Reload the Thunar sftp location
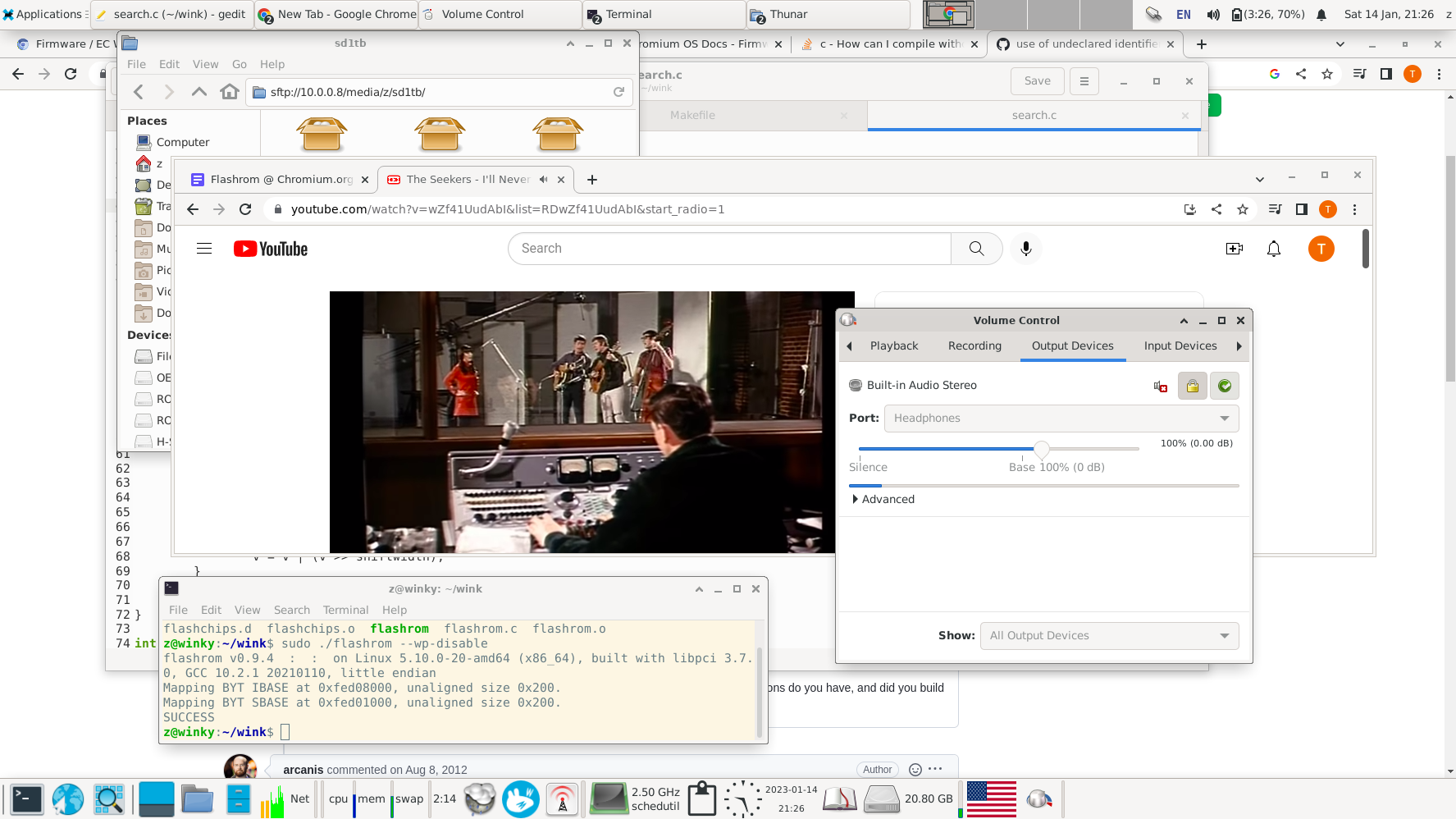Image resolution: width=1456 pixels, height=819 pixels. [x=618, y=92]
